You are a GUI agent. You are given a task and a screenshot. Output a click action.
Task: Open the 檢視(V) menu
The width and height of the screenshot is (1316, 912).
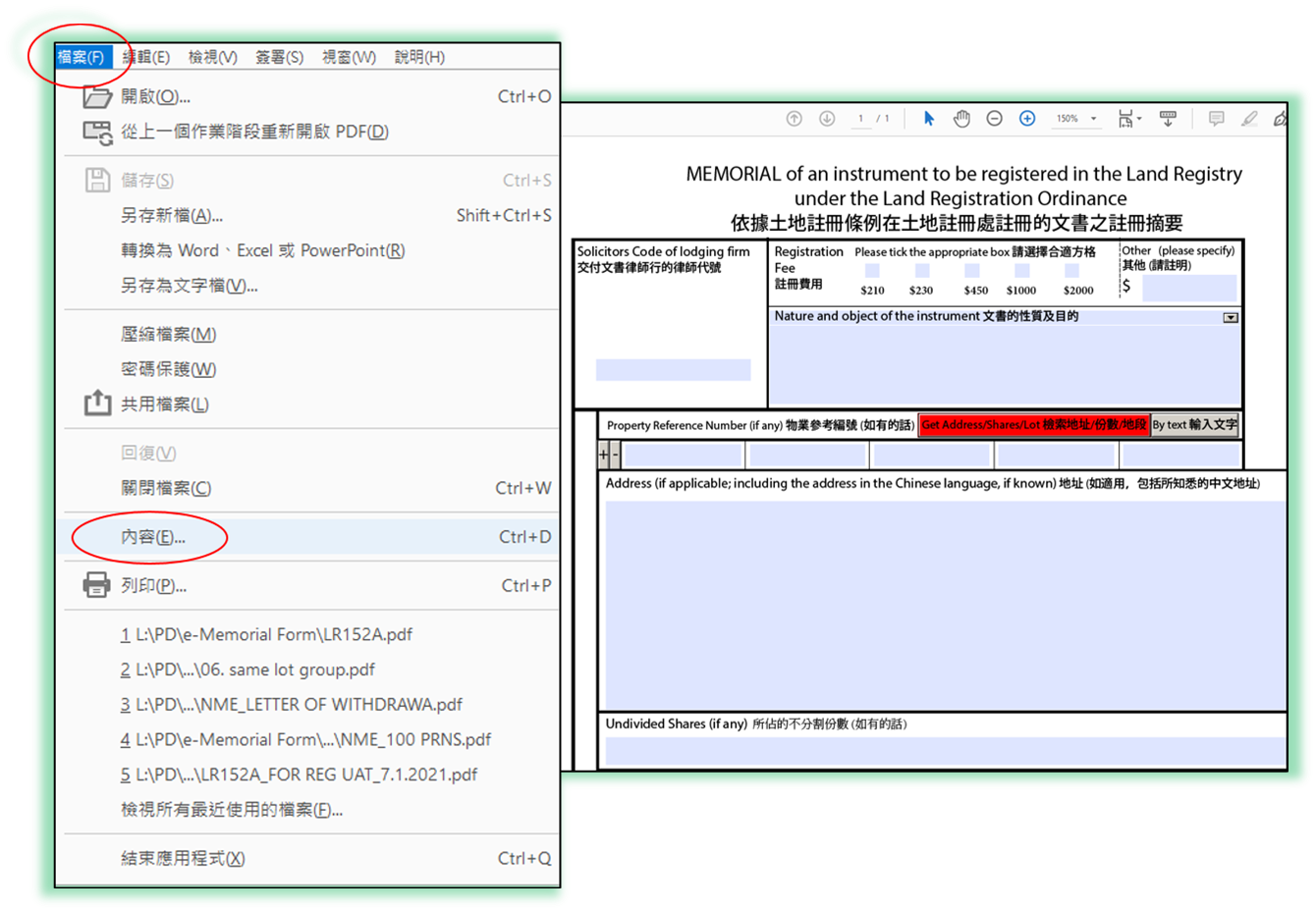click(212, 56)
